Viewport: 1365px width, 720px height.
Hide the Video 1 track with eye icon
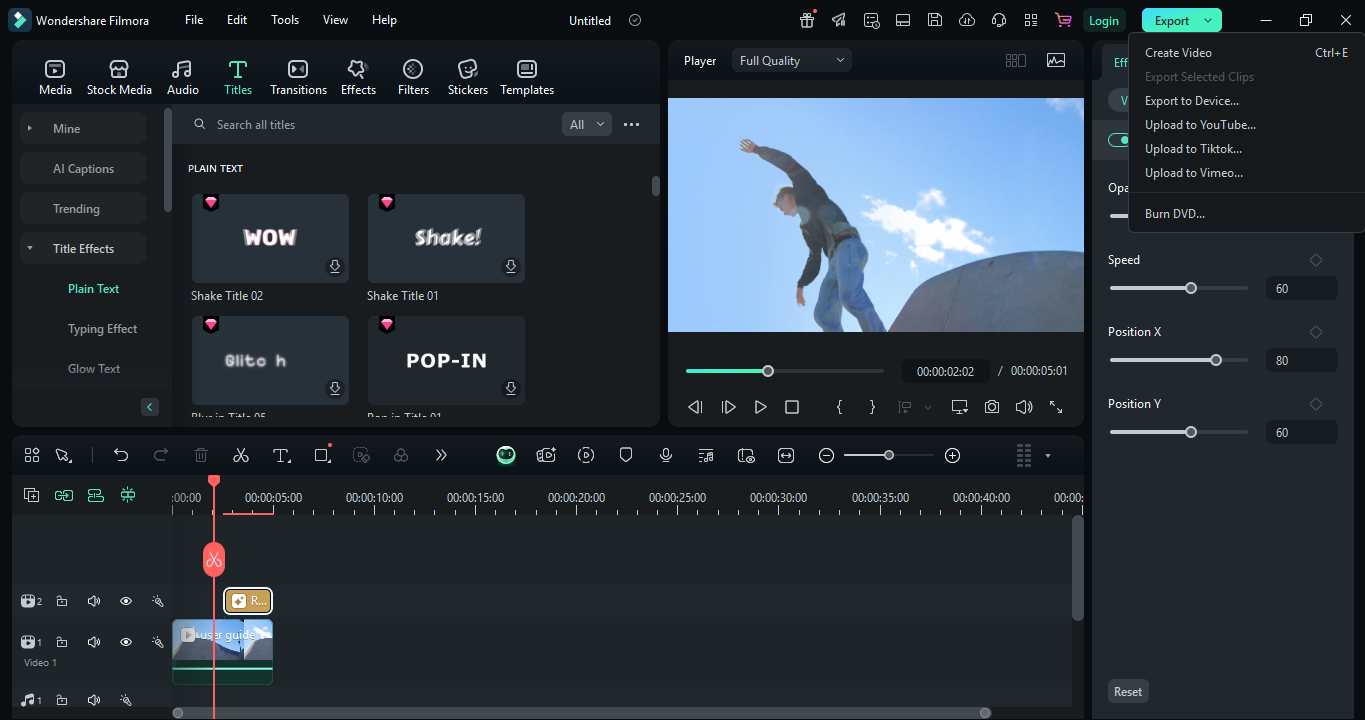pyautogui.click(x=126, y=642)
